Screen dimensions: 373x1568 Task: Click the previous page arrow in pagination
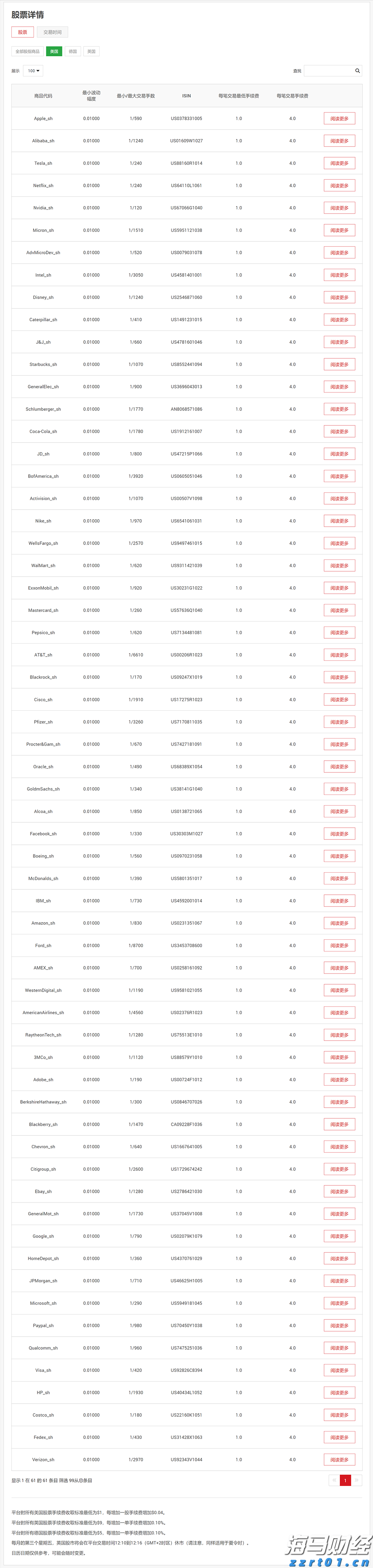pos(334,1480)
